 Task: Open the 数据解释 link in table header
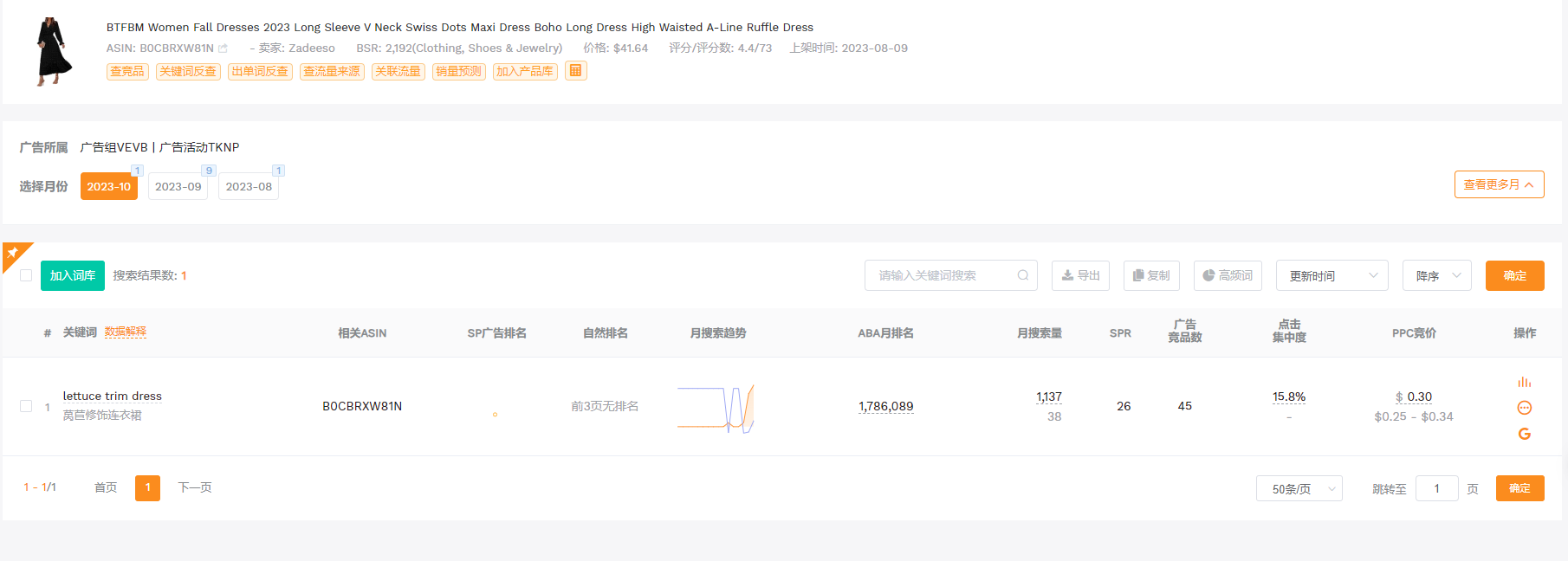point(126,332)
